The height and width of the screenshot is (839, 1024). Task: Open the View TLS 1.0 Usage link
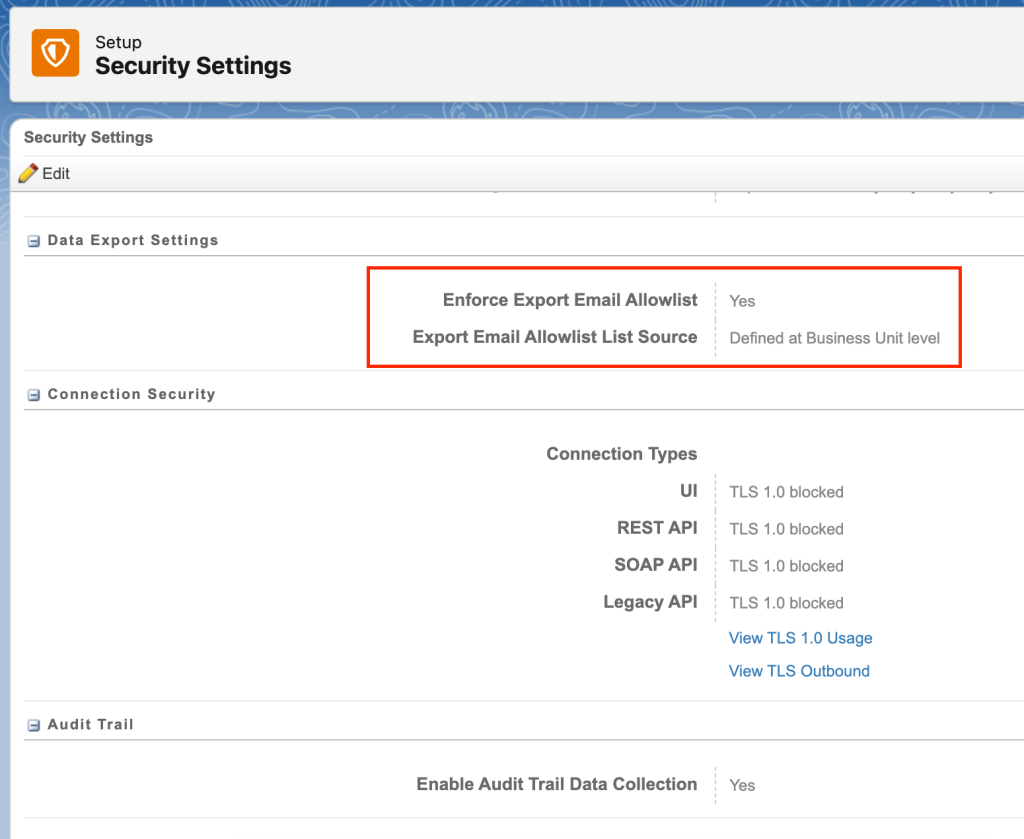[800, 637]
